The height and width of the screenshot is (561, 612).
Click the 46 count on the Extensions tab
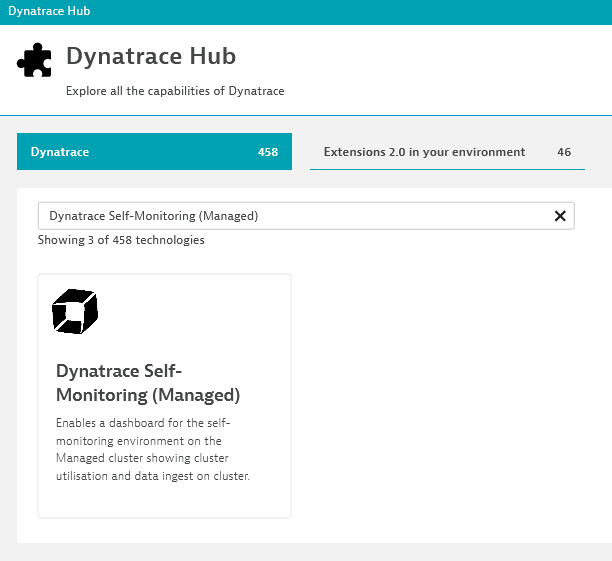(564, 152)
